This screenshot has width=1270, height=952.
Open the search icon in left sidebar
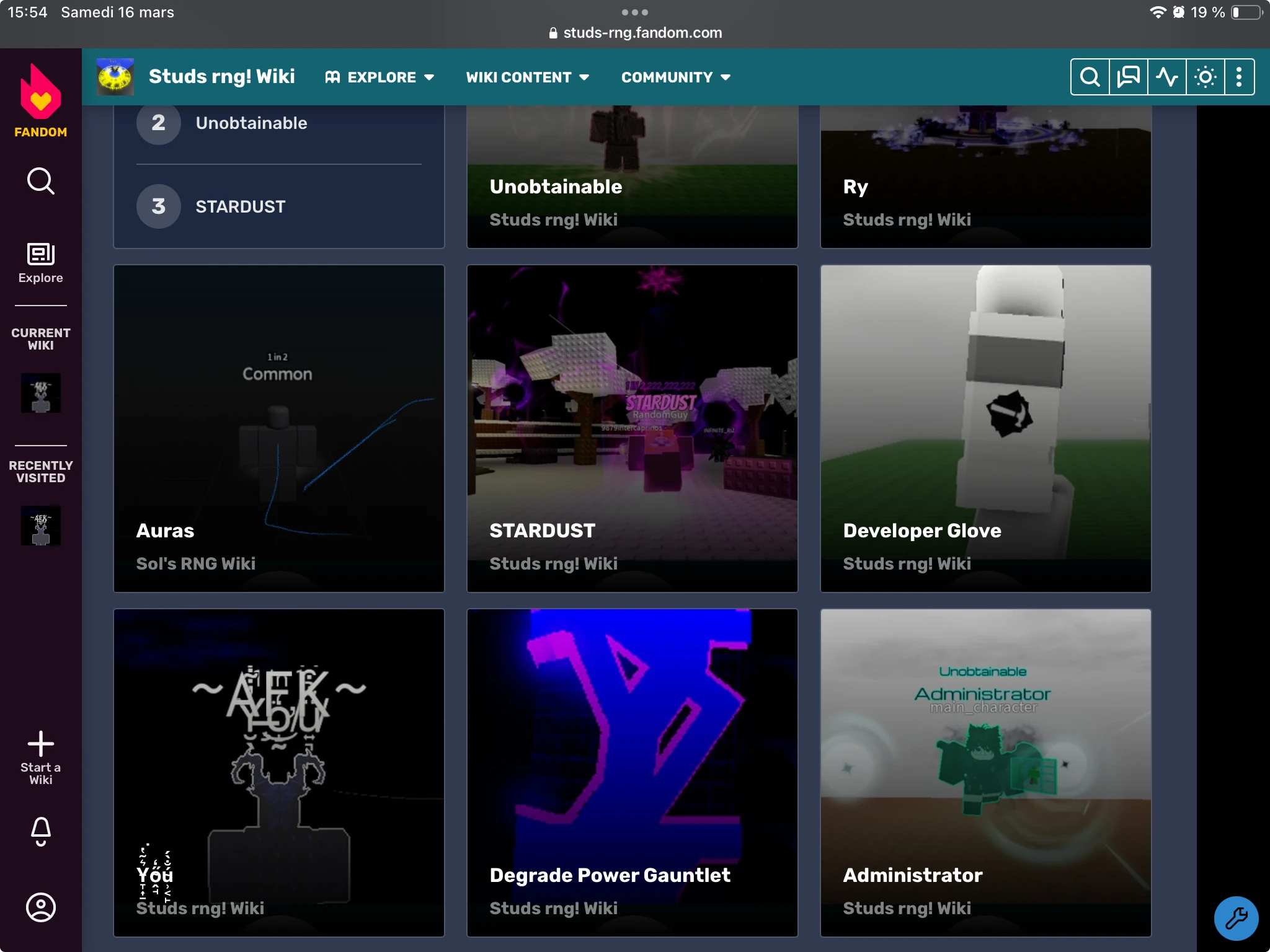40,181
